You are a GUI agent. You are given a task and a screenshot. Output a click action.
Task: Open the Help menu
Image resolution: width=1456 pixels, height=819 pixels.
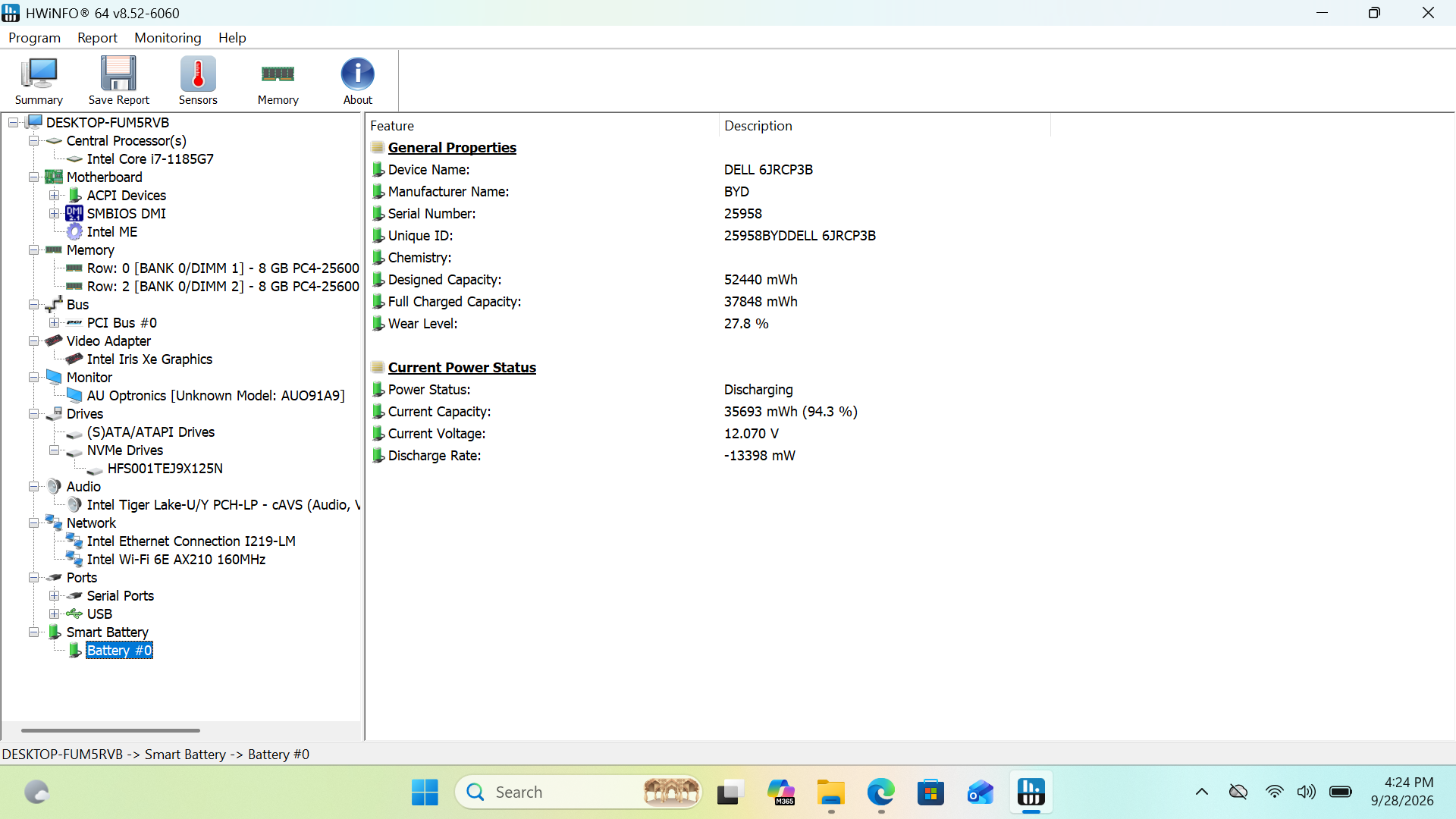(x=232, y=38)
